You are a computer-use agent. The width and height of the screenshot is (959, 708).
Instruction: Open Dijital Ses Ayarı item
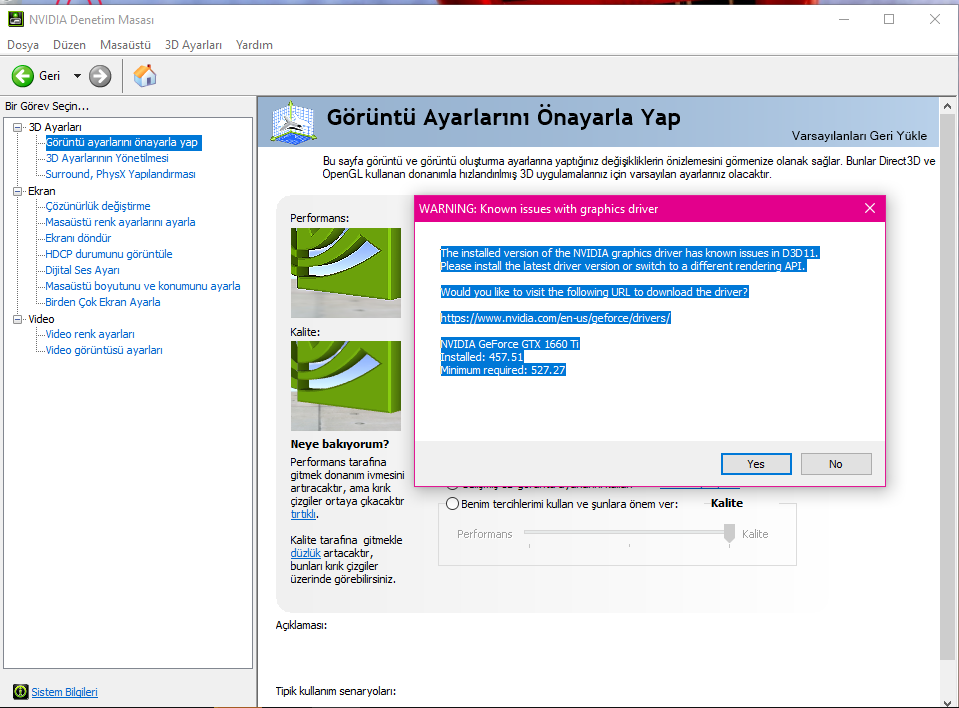[x=83, y=270]
